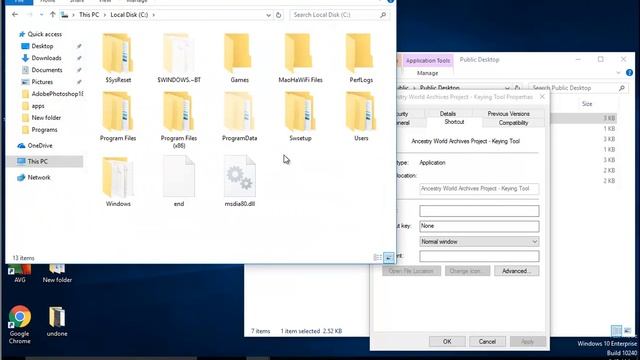
Task: Click the Target field in Properties
Action: [x=479, y=189]
